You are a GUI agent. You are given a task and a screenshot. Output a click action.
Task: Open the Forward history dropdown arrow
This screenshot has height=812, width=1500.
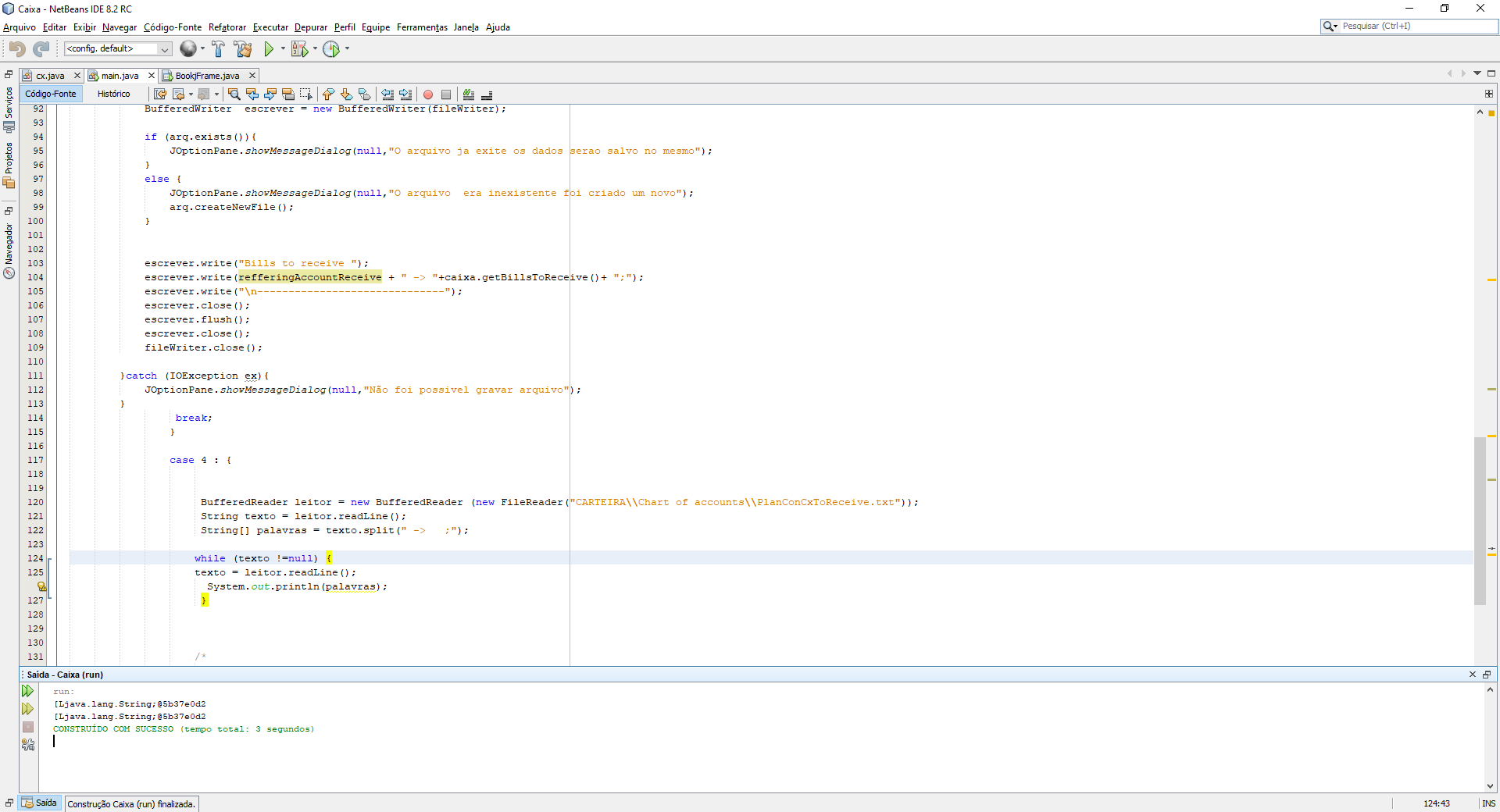(216, 94)
